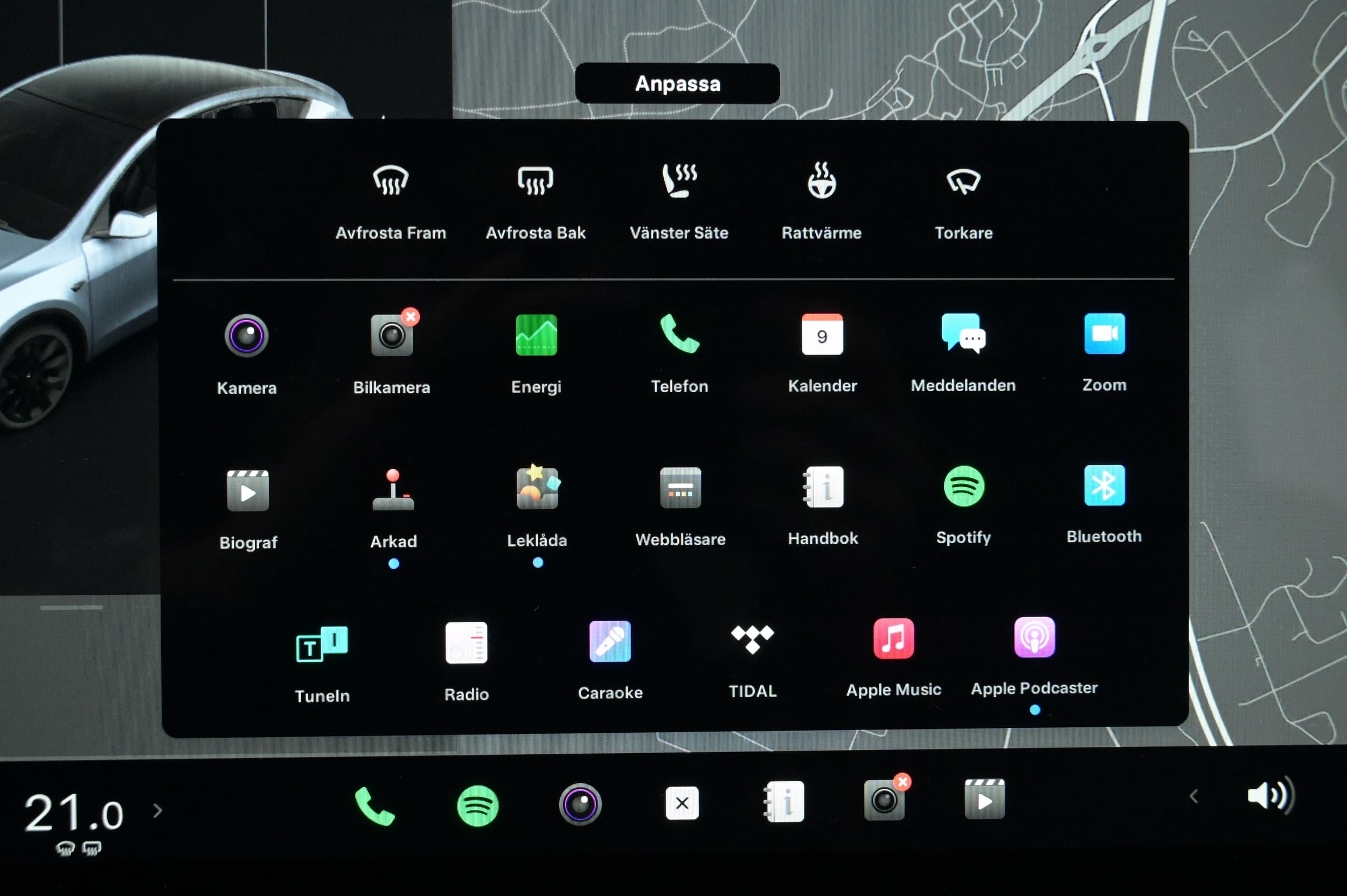Tap the phone icon in bottom dock

coord(374,805)
